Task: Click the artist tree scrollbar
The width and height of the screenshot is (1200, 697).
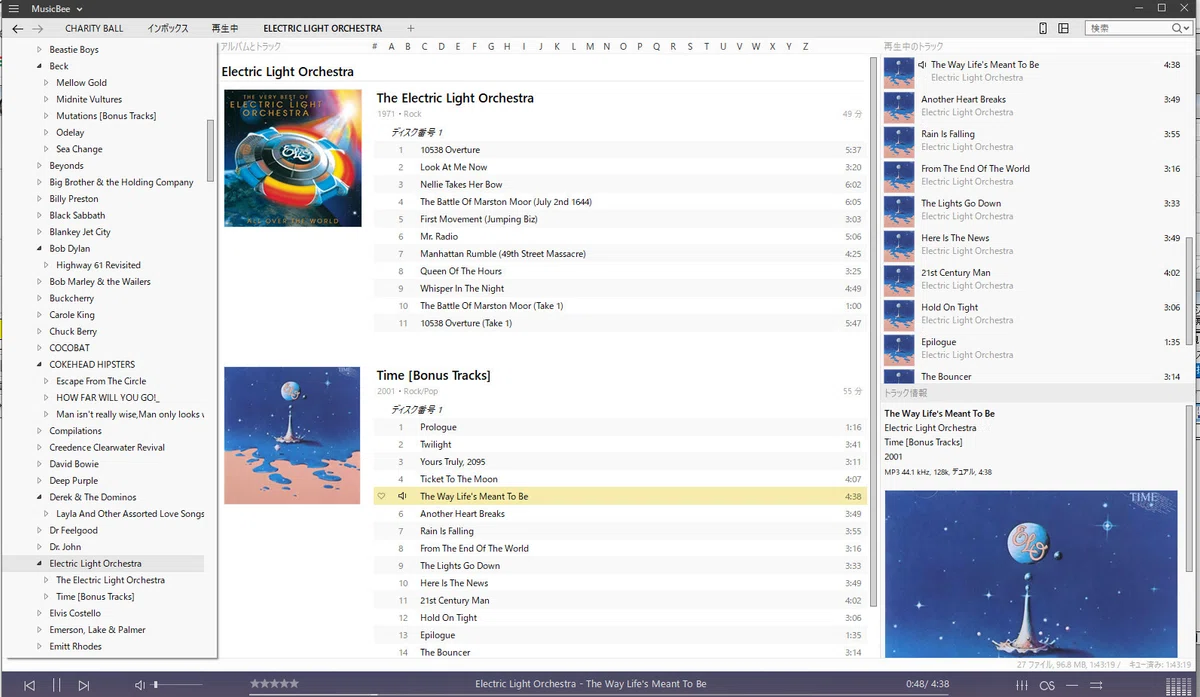Action: (x=210, y=150)
